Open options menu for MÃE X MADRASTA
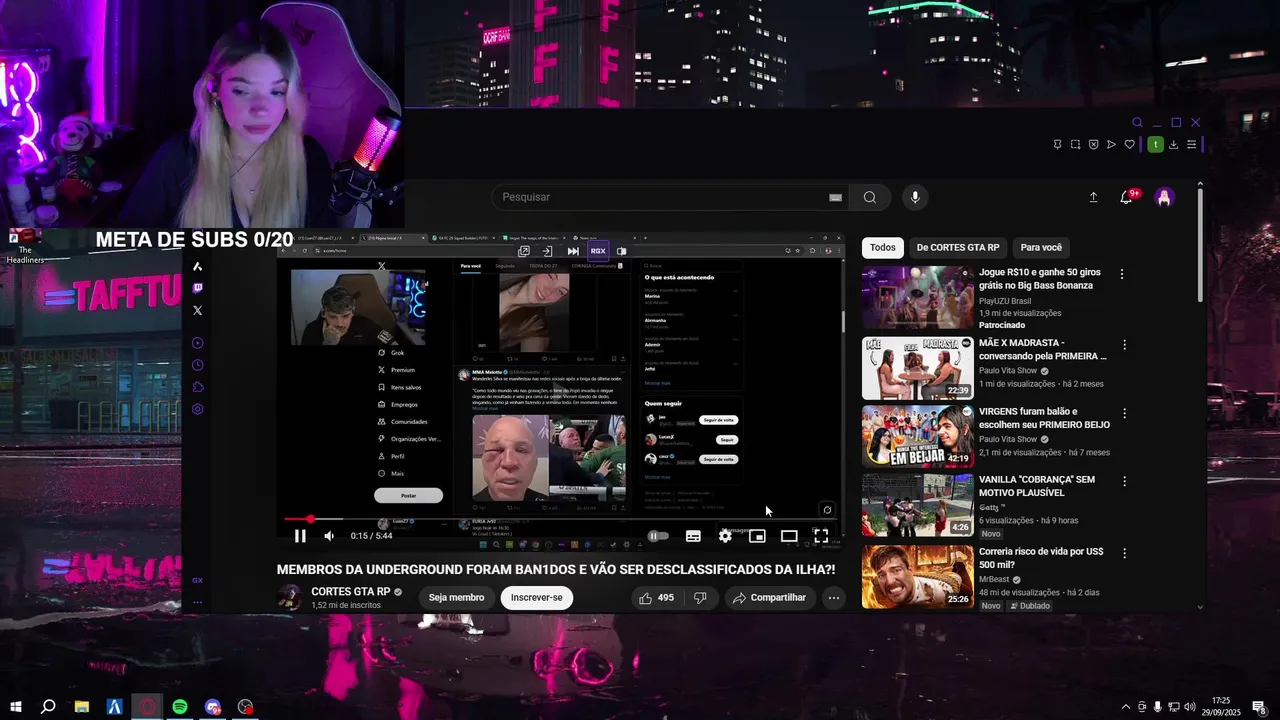 point(1124,345)
